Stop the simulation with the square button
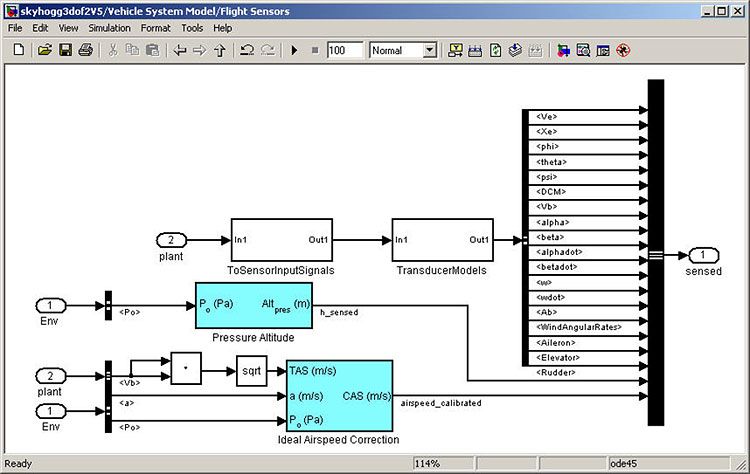750x474 pixels. coord(315,50)
